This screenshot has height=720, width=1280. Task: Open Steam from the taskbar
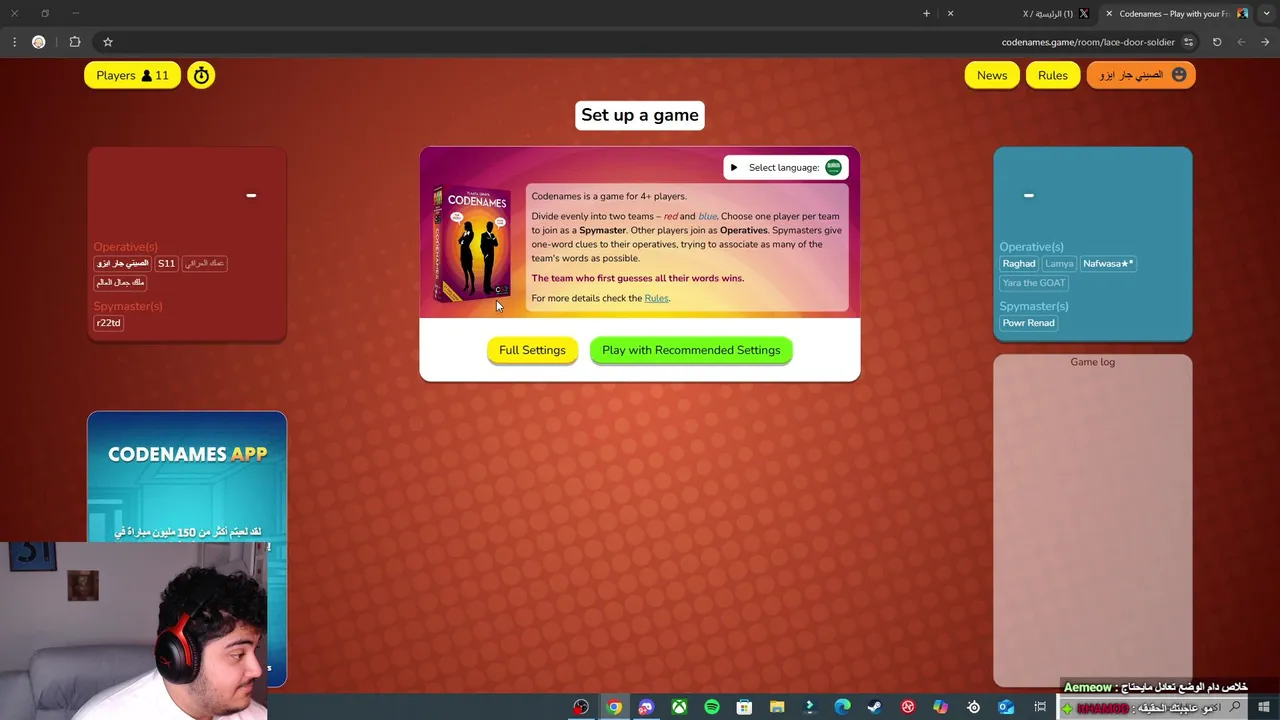pyautogui.click(x=875, y=707)
